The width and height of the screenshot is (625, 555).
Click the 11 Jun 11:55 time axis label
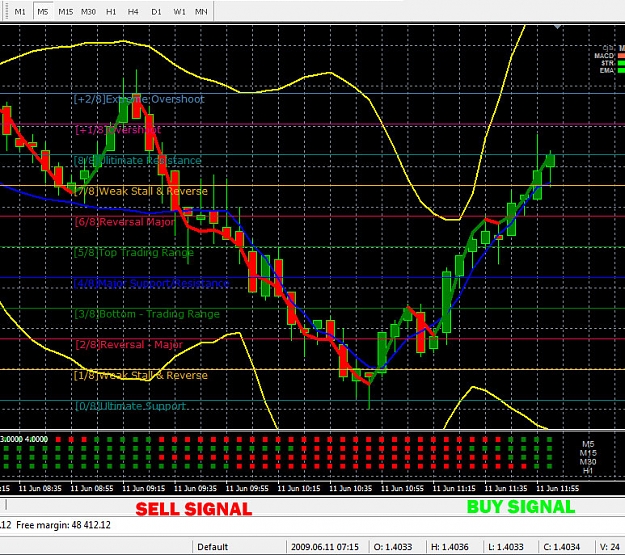pos(558,488)
